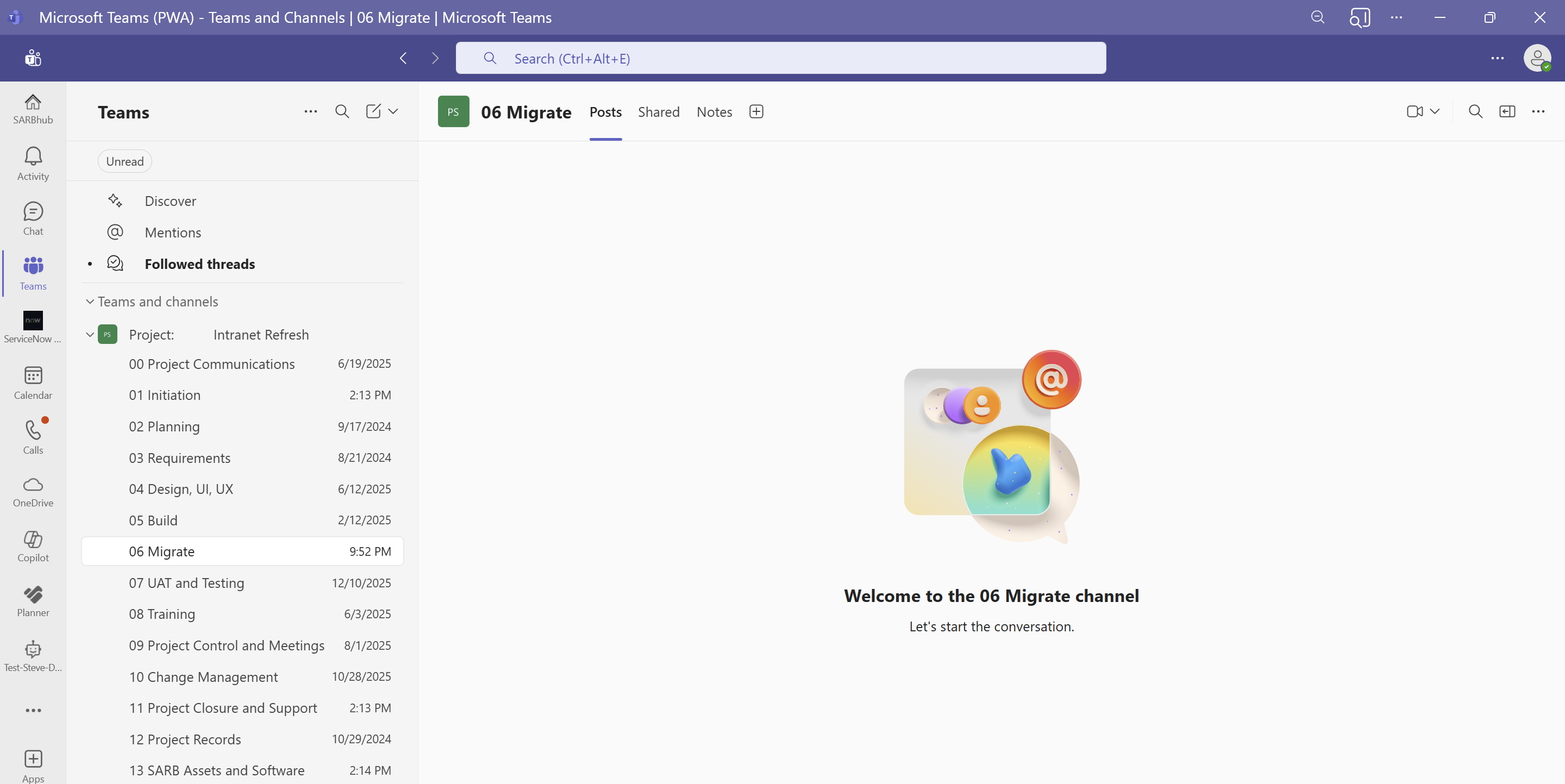Image resolution: width=1565 pixels, height=784 pixels.
Task: Collapse the Project Intranet Refresh team
Action: click(90, 335)
